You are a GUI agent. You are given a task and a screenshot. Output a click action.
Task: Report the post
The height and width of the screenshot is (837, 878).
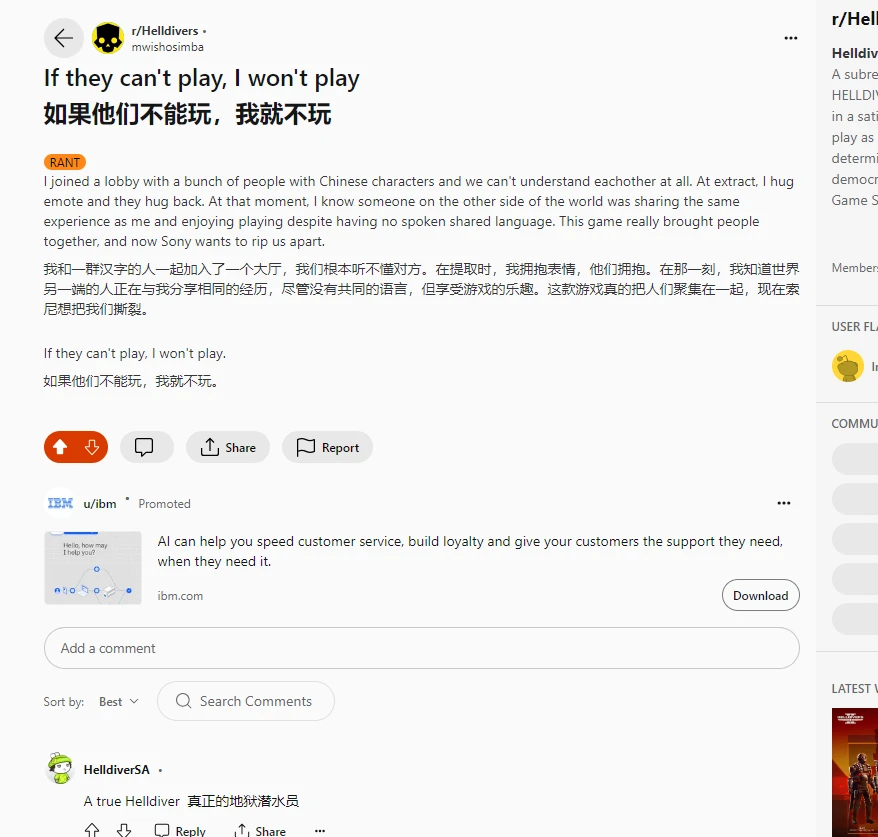click(327, 447)
